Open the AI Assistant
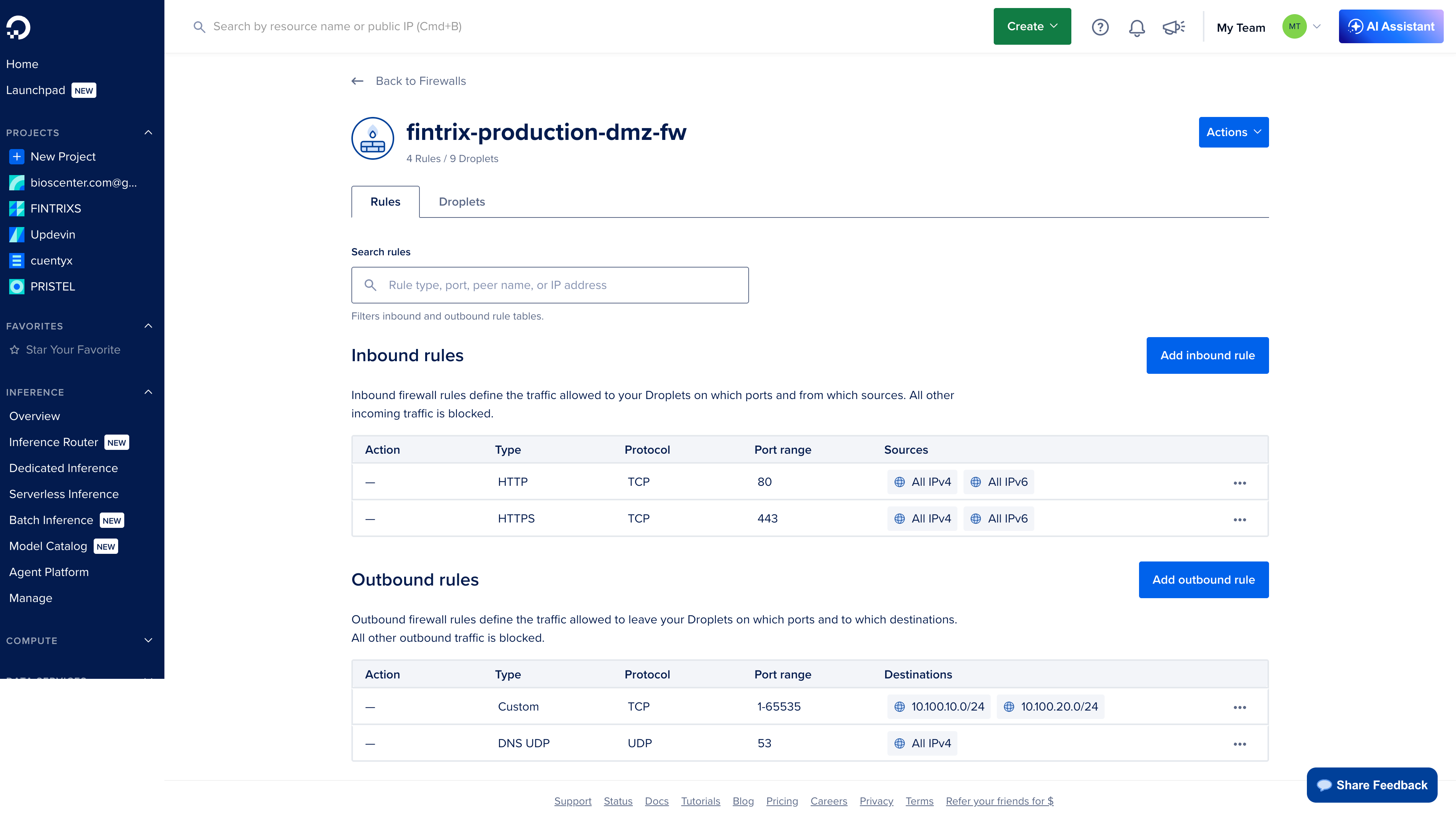This screenshot has width=1456, height=821. (x=1391, y=26)
